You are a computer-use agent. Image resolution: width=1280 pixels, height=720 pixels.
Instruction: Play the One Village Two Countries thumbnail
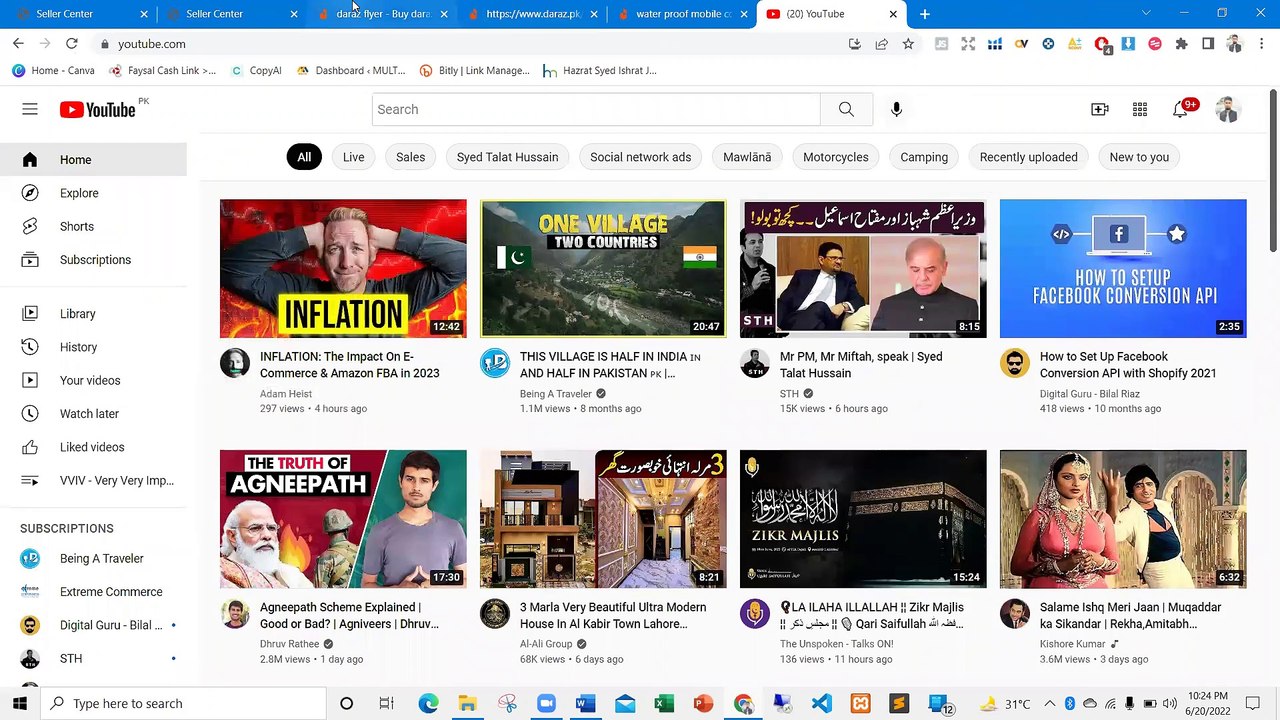coord(603,269)
